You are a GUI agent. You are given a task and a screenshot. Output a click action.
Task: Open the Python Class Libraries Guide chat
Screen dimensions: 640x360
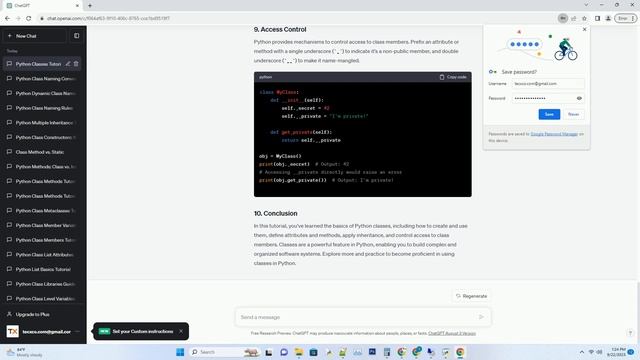tap(43, 284)
